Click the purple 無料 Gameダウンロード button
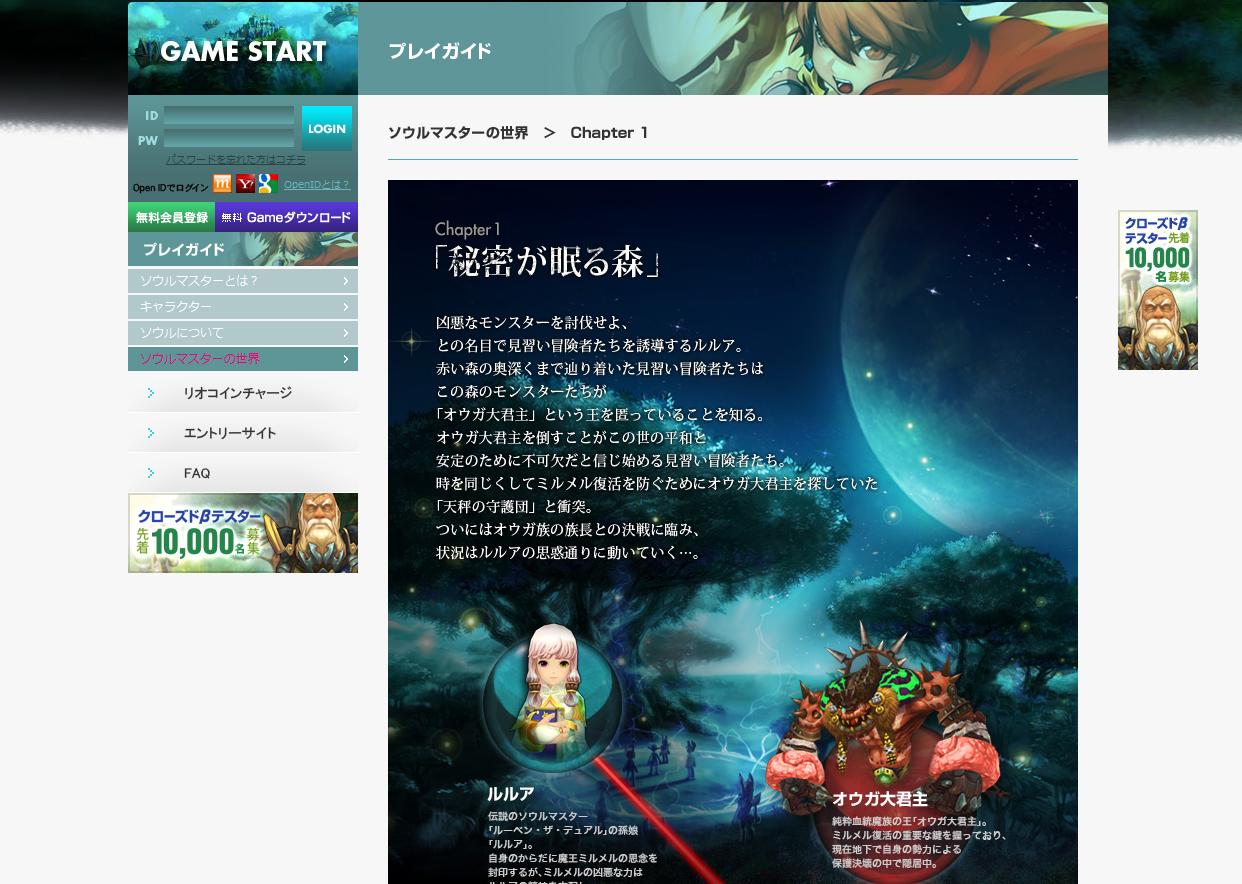This screenshot has width=1242, height=884. point(287,217)
